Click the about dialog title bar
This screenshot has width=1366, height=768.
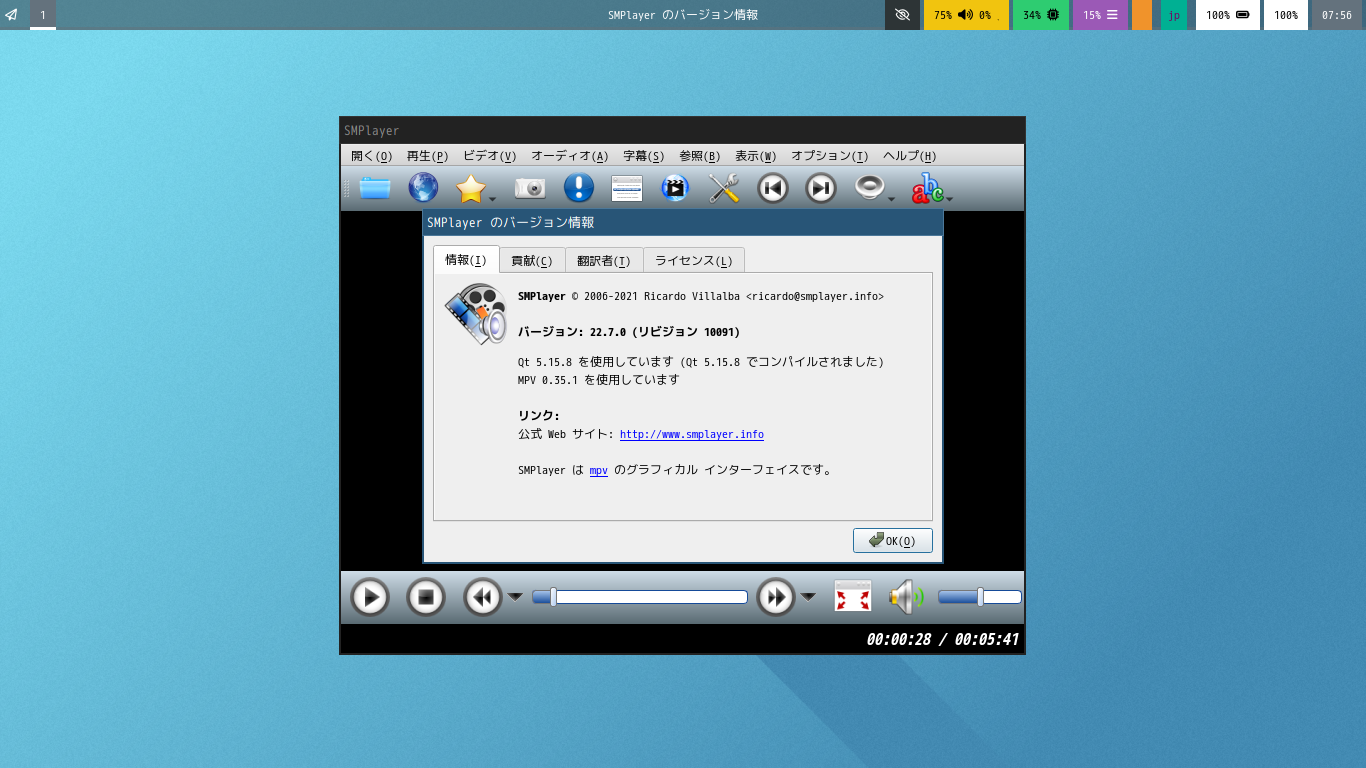(x=683, y=222)
